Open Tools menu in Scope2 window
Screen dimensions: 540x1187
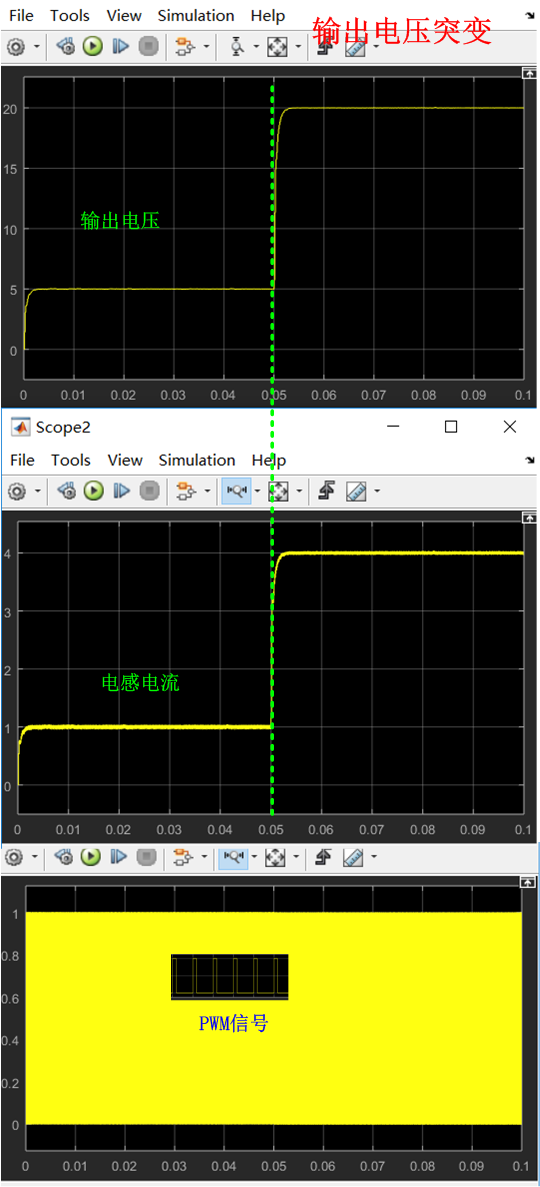[71, 460]
